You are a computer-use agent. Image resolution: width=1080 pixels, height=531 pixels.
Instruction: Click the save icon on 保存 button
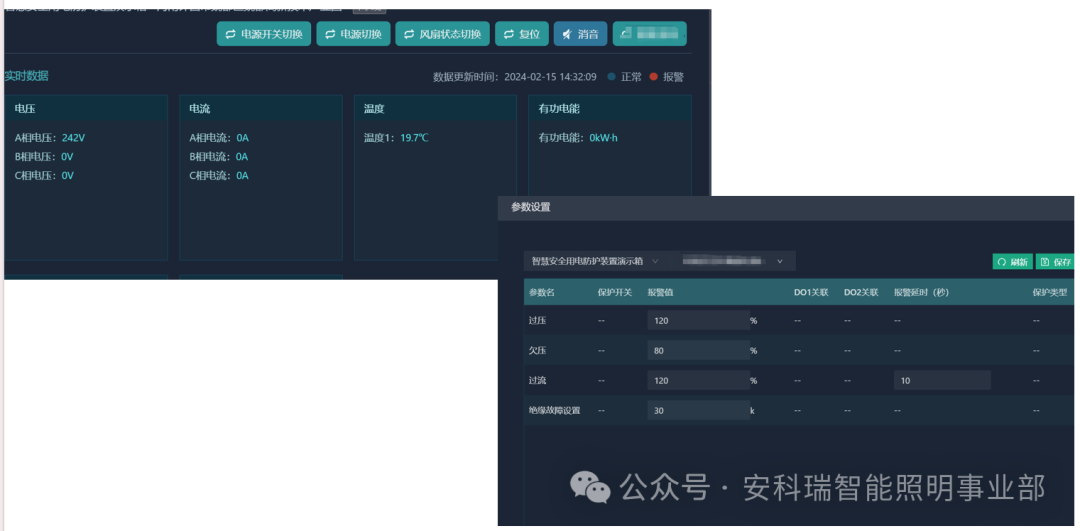[x=1045, y=262]
